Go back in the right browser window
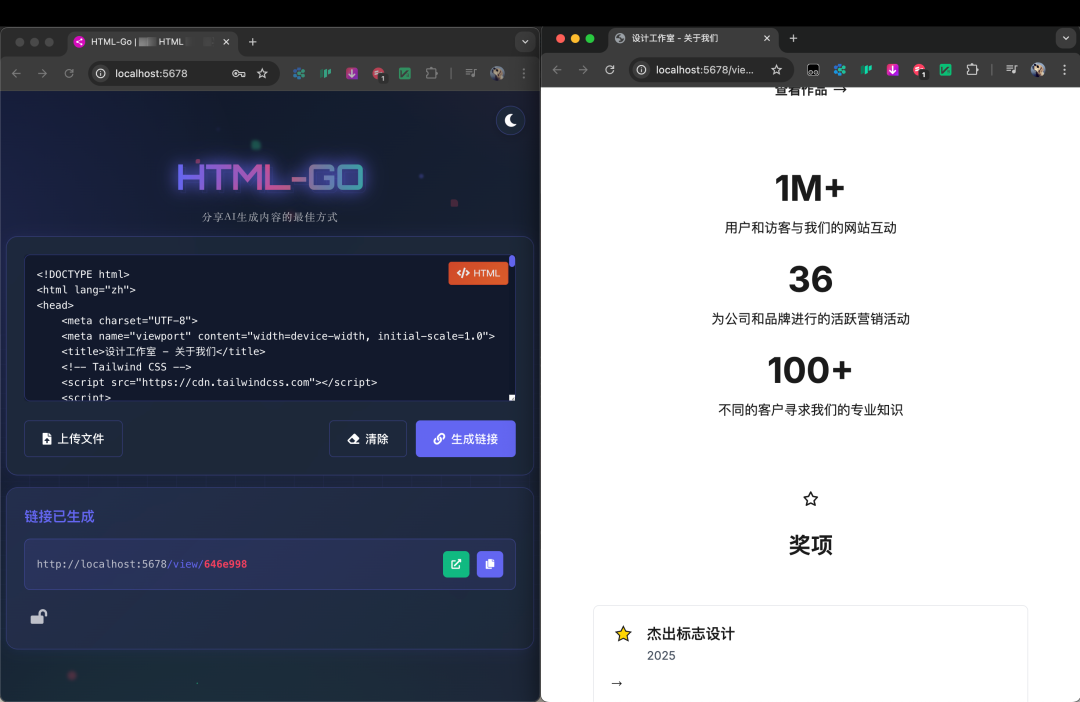Viewport: 1080px width, 702px height. [557, 70]
